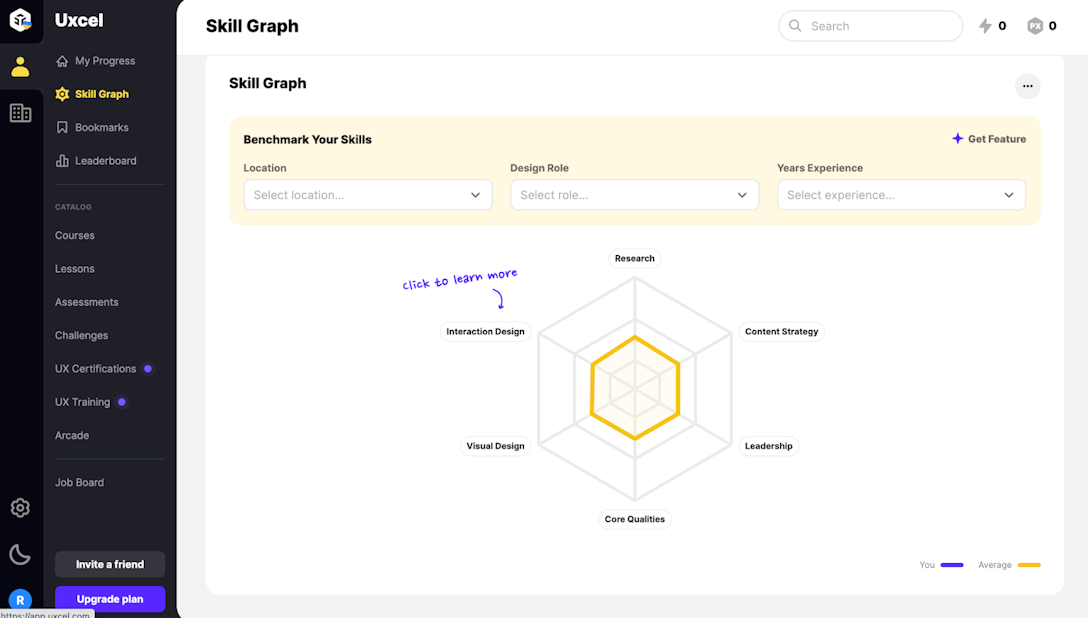Click the R account avatar
The width and height of the screenshot is (1088, 618).
coord(20,601)
